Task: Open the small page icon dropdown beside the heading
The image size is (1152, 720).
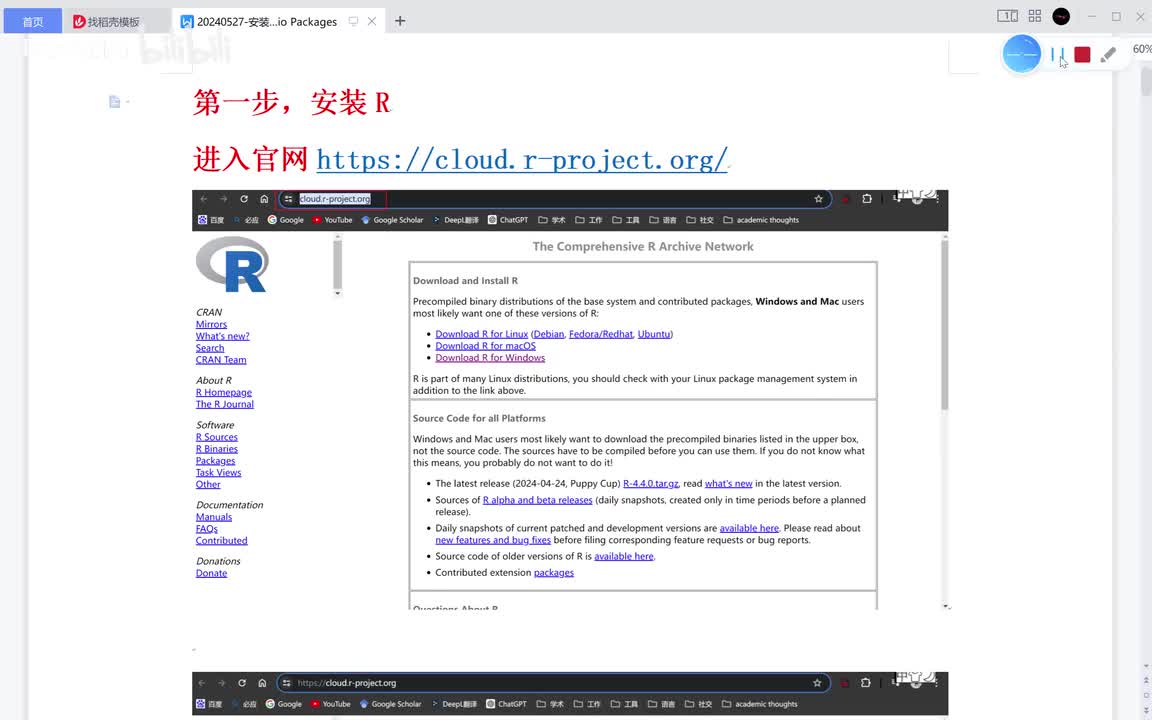Action: (118, 101)
